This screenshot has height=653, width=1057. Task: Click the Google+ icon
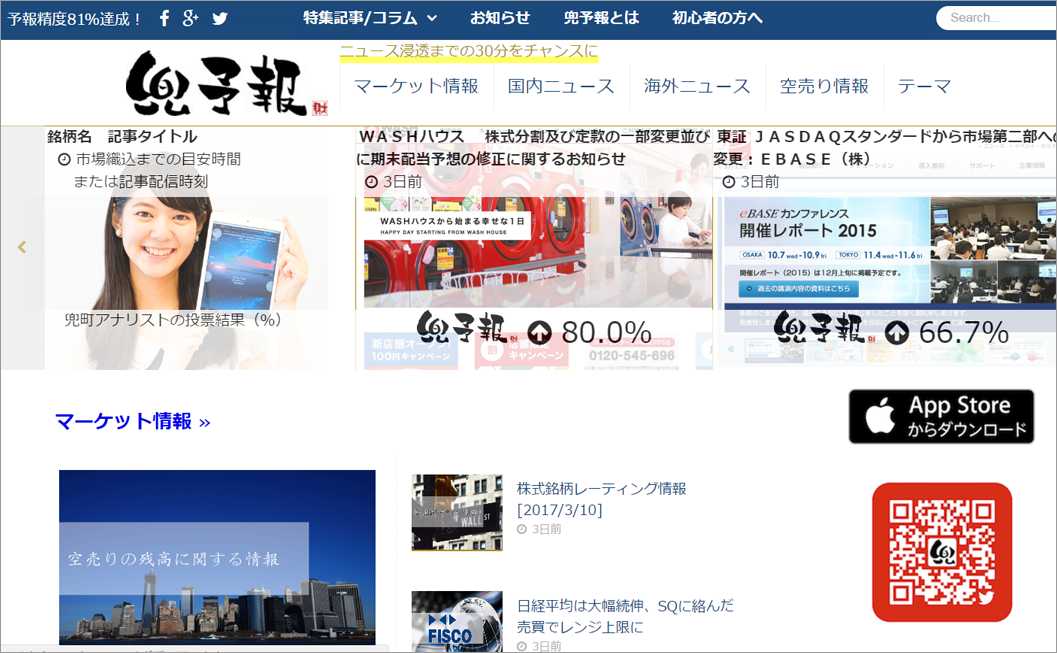tap(191, 17)
